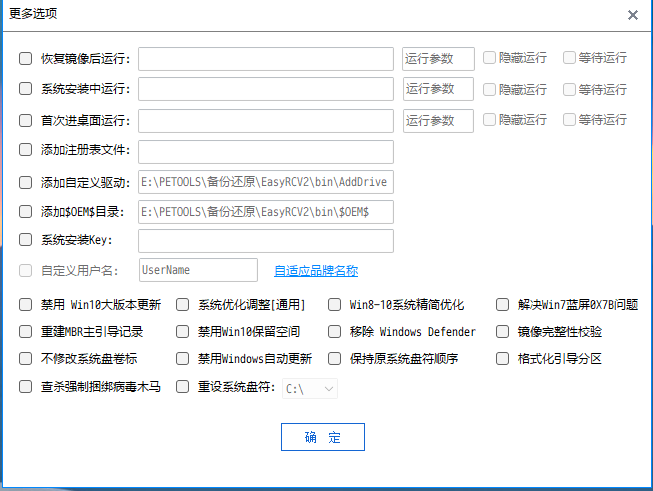Image resolution: width=653 pixels, height=491 pixels.
Task: Click 运行参数 field for 恢复镜像后运行
Action: 438,59
